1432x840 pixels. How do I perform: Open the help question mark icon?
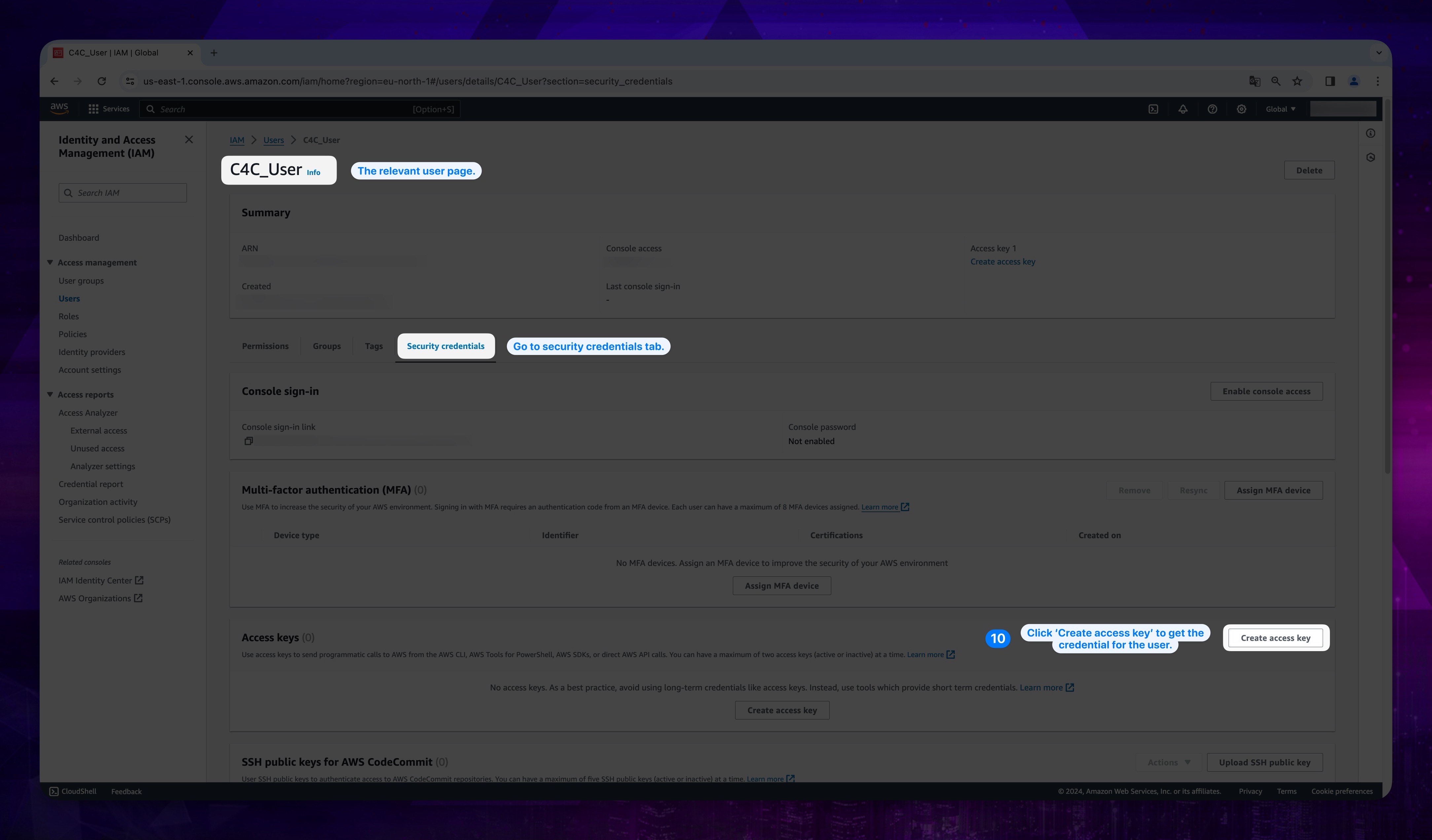pos(1212,109)
